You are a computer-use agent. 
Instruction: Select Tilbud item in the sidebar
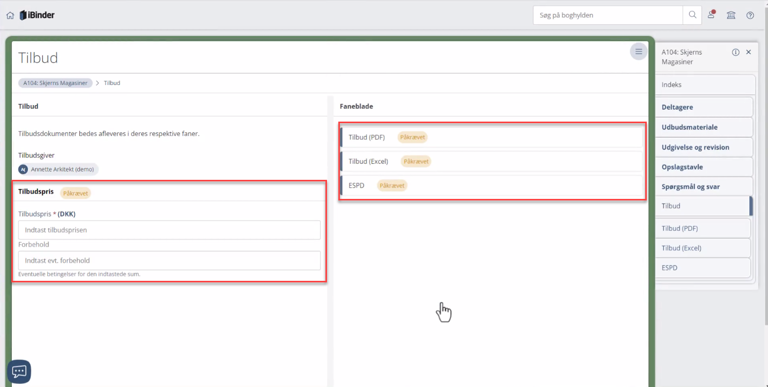(x=703, y=206)
